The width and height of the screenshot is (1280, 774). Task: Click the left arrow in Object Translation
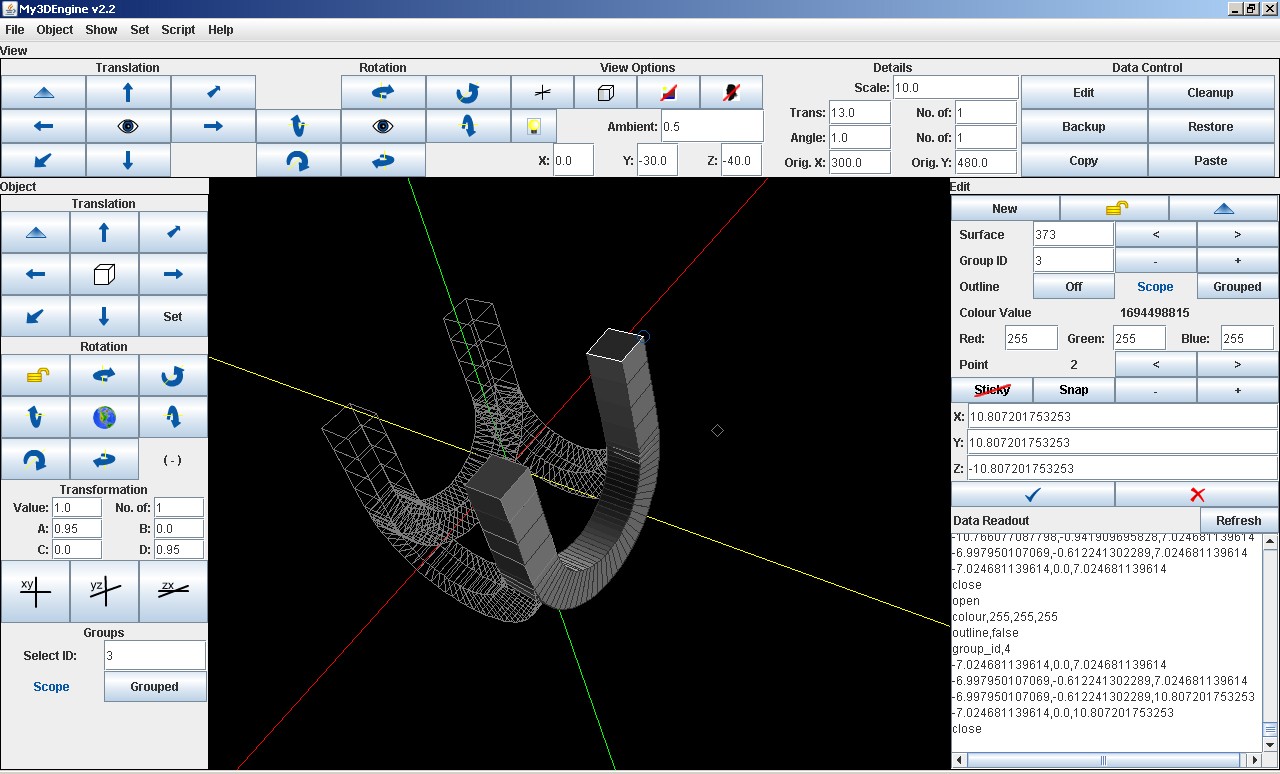point(35,274)
